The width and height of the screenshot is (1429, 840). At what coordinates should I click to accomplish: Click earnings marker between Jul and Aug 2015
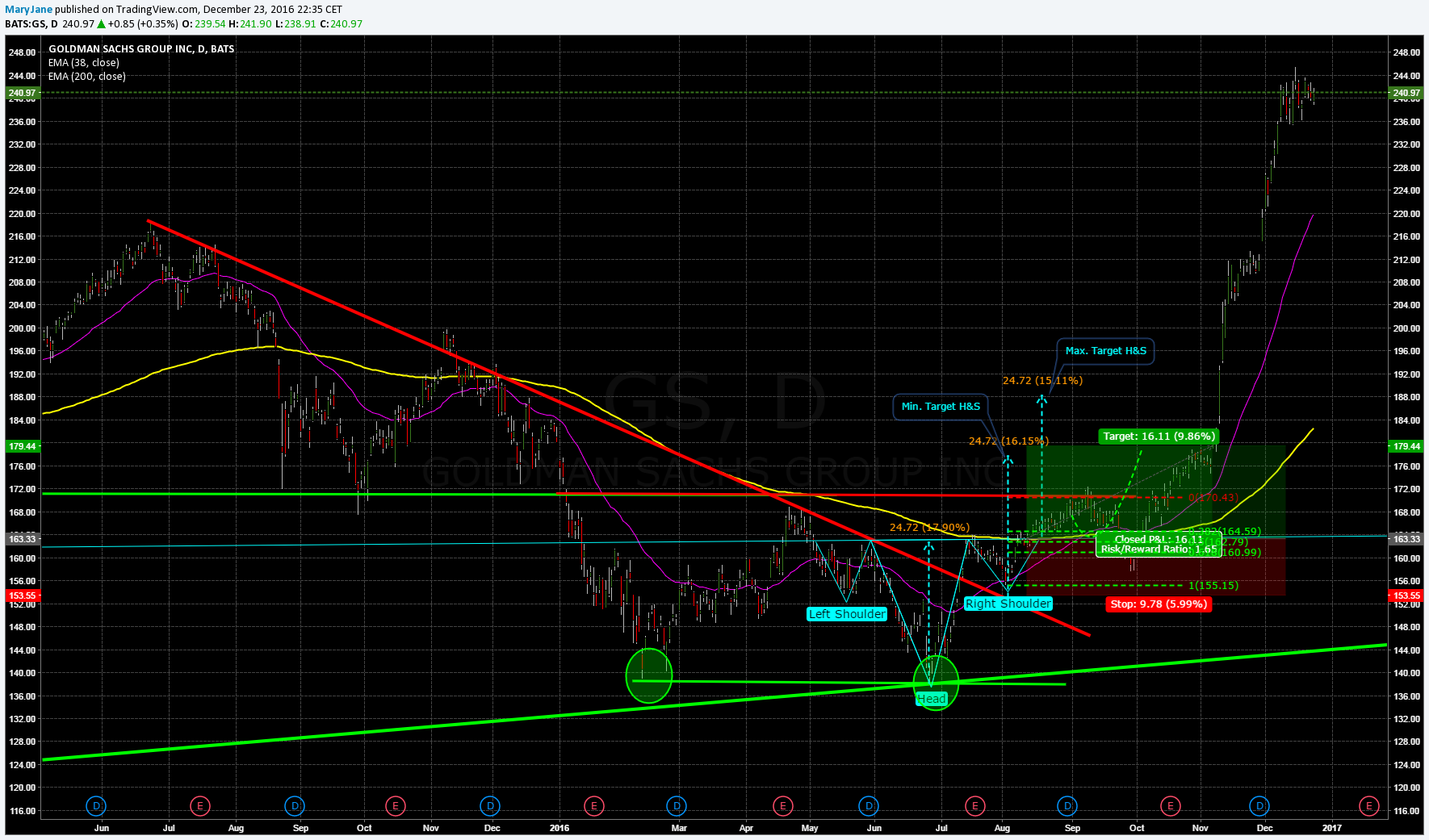pos(199,805)
